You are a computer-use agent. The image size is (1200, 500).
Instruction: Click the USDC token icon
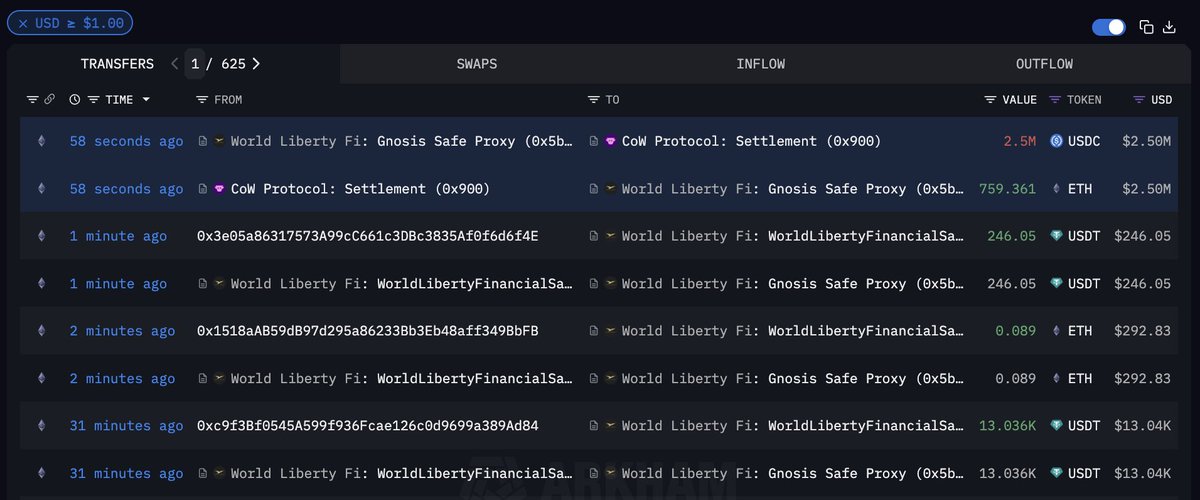pyautogui.click(x=1056, y=141)
